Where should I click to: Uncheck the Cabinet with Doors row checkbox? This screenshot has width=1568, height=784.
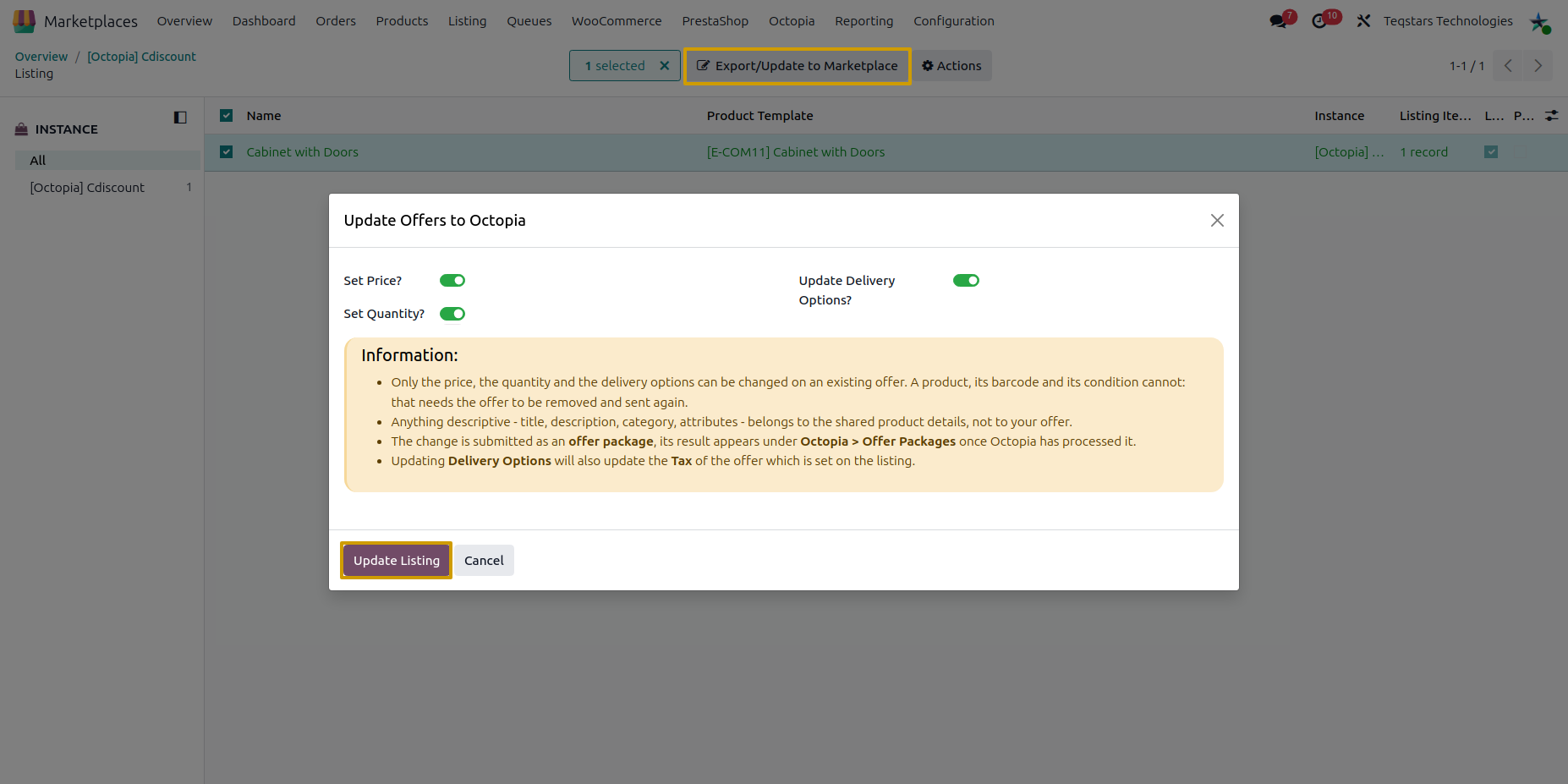click(x=226, y=152)
